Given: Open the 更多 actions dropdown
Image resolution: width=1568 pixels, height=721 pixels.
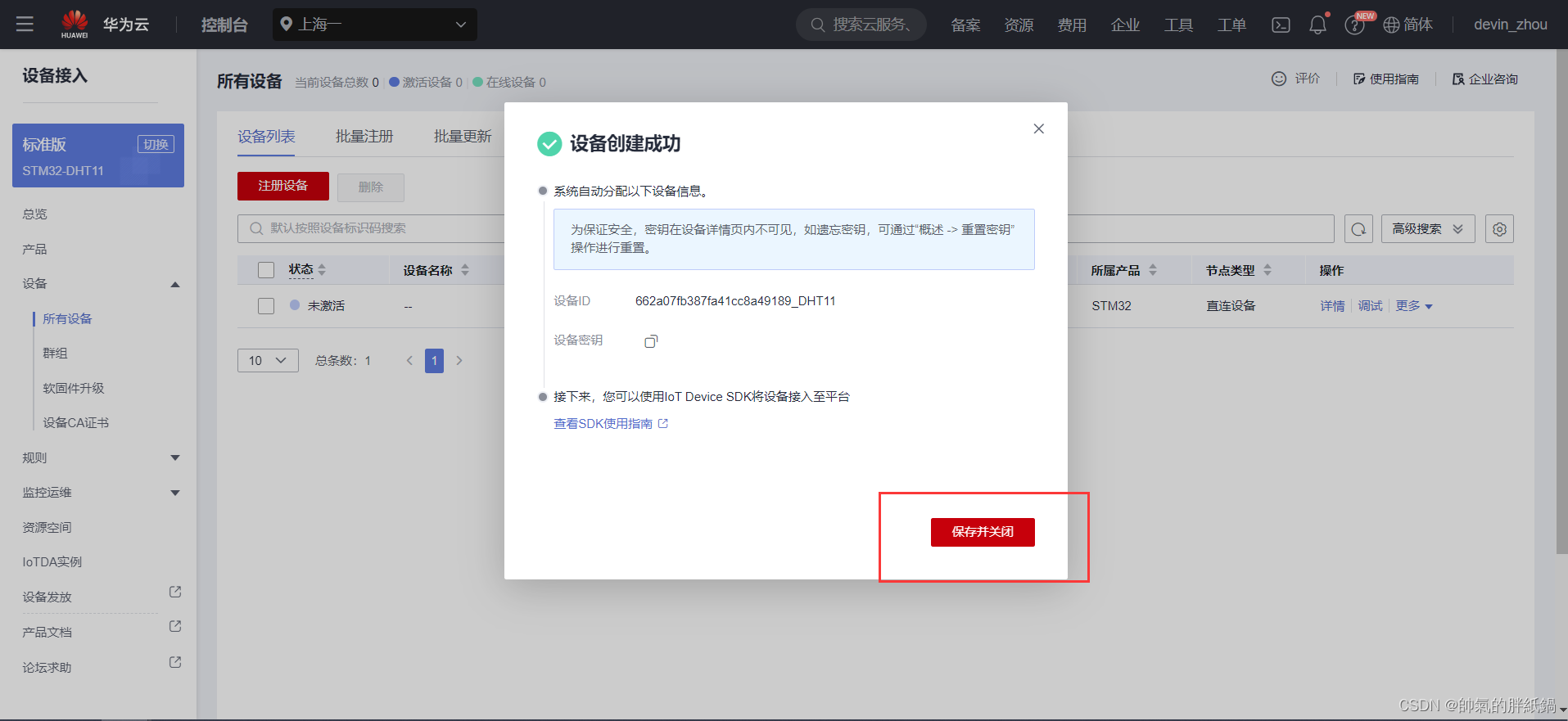Looking at the screenshot, I should tap(1414, 306).
